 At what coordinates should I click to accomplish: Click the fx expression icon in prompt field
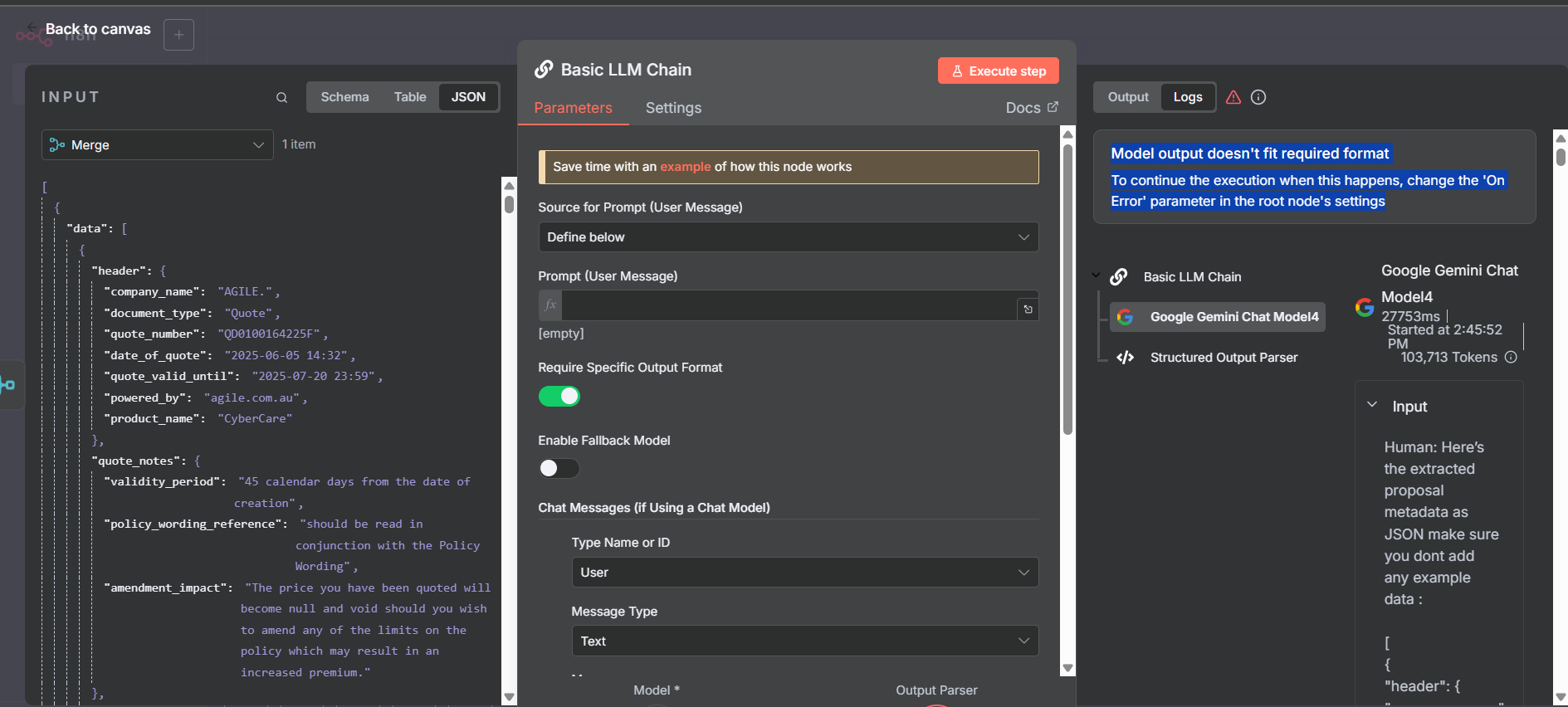coord(550,305)
